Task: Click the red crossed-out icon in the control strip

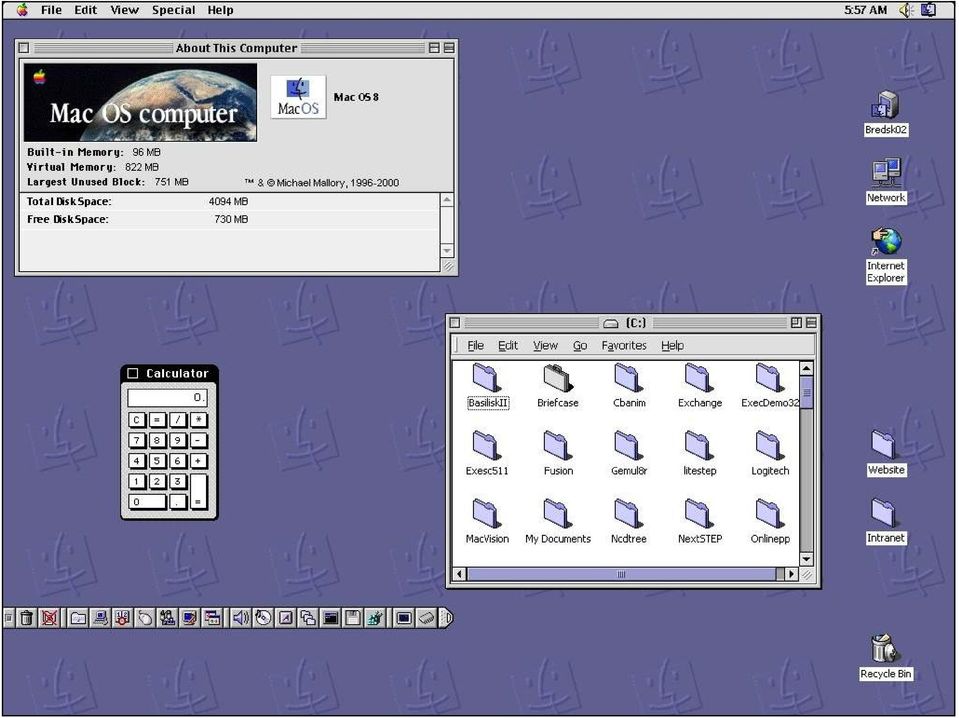Action: (49, 618)
